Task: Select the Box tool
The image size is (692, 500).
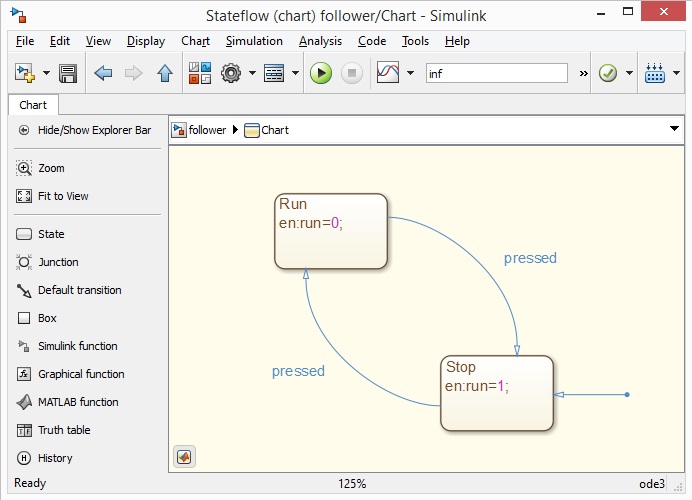Action: point(36,318)
